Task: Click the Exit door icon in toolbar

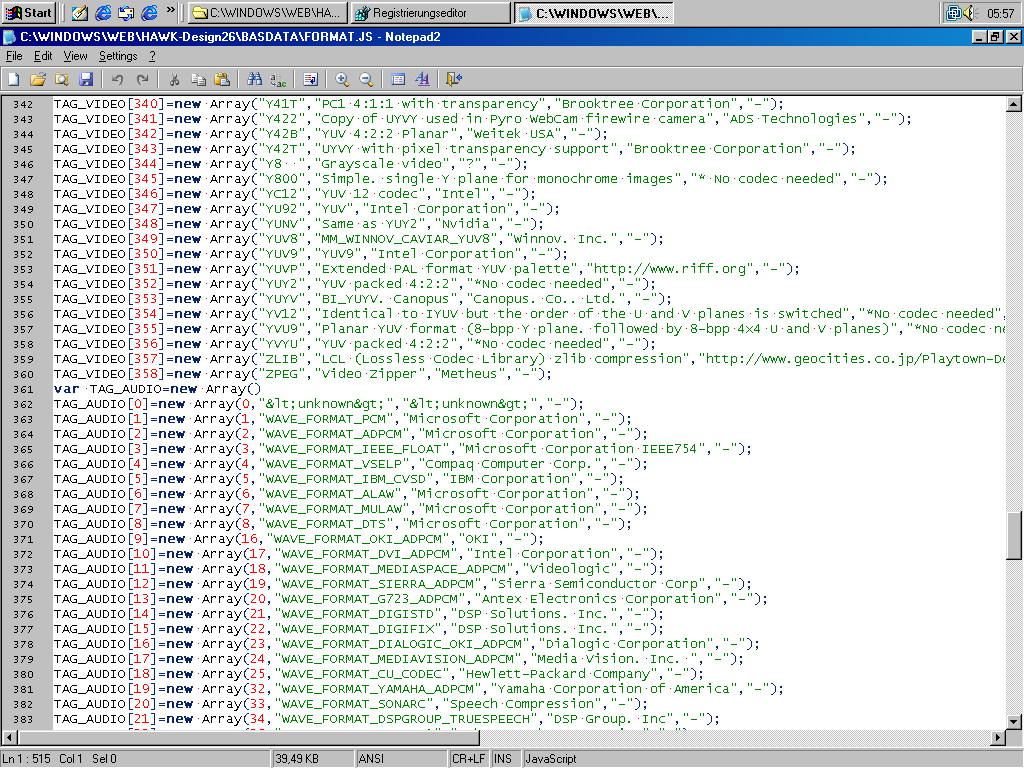Action: pos(454,79)
